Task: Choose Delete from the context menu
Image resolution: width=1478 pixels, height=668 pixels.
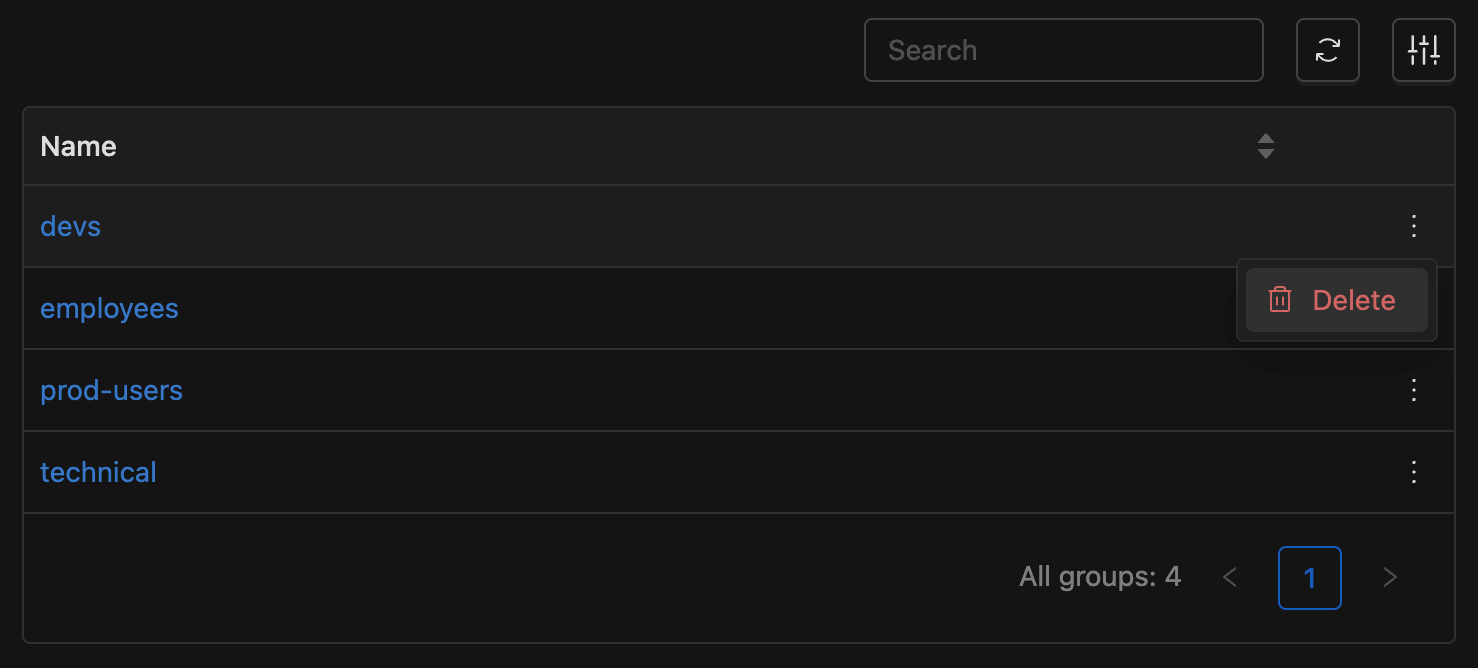Action: click(x=1336, y=300)
